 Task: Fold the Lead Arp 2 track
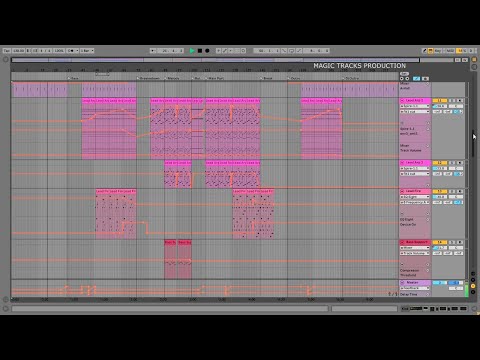point(402,163)
